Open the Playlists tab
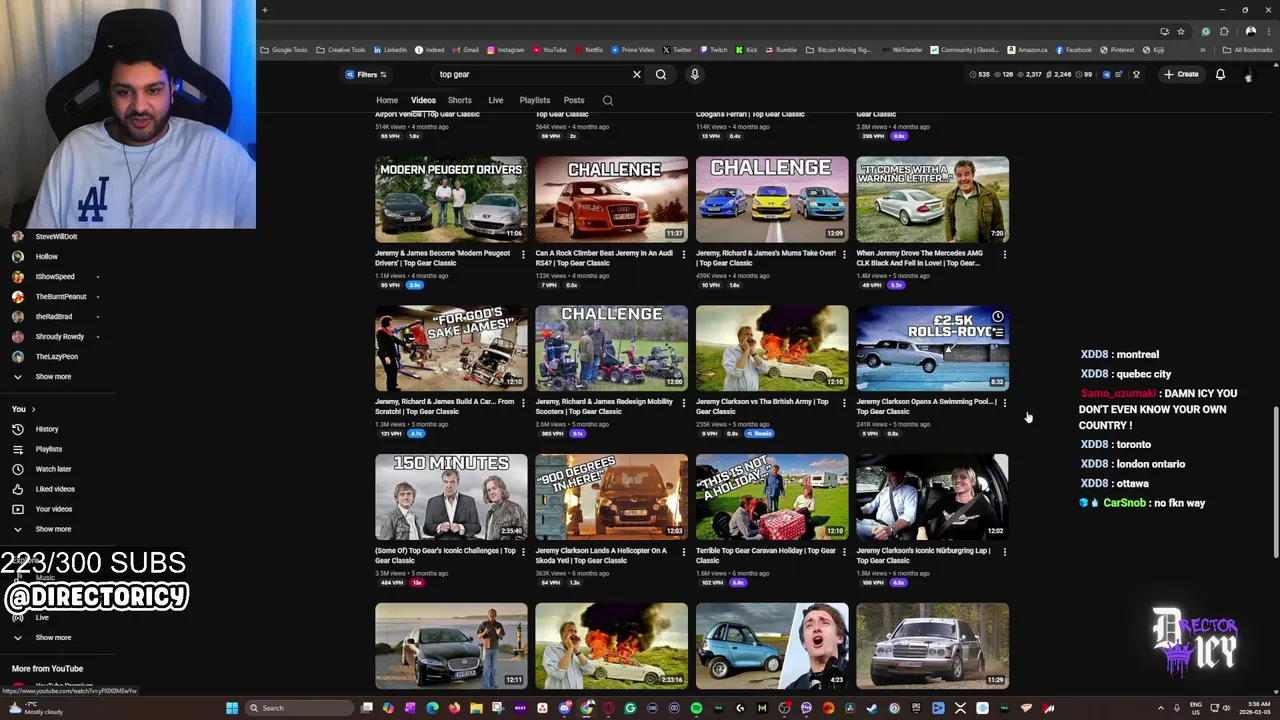1280x720 pixels. 535,100
